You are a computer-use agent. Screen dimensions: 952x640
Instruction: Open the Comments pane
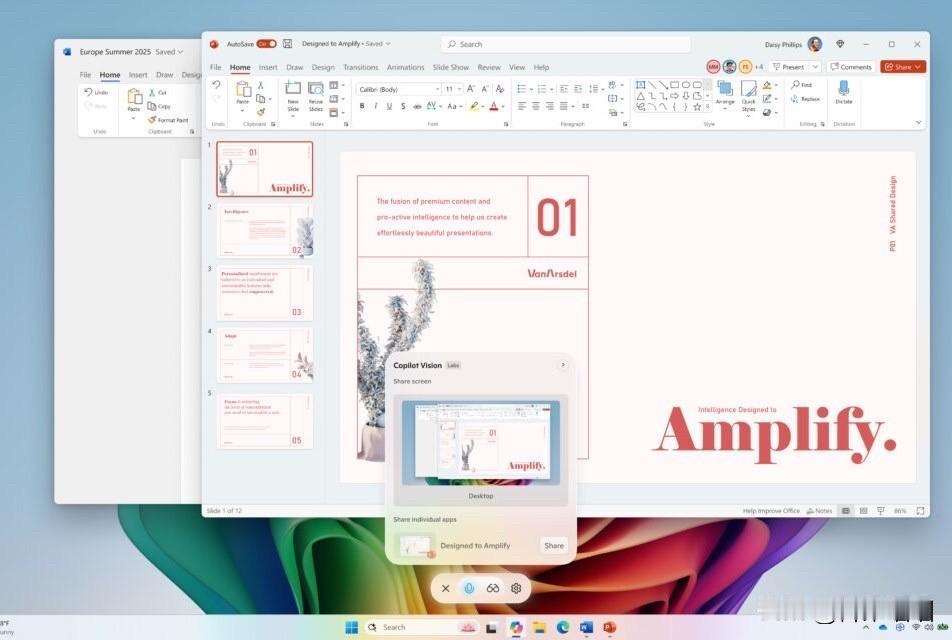click(851, 67)
